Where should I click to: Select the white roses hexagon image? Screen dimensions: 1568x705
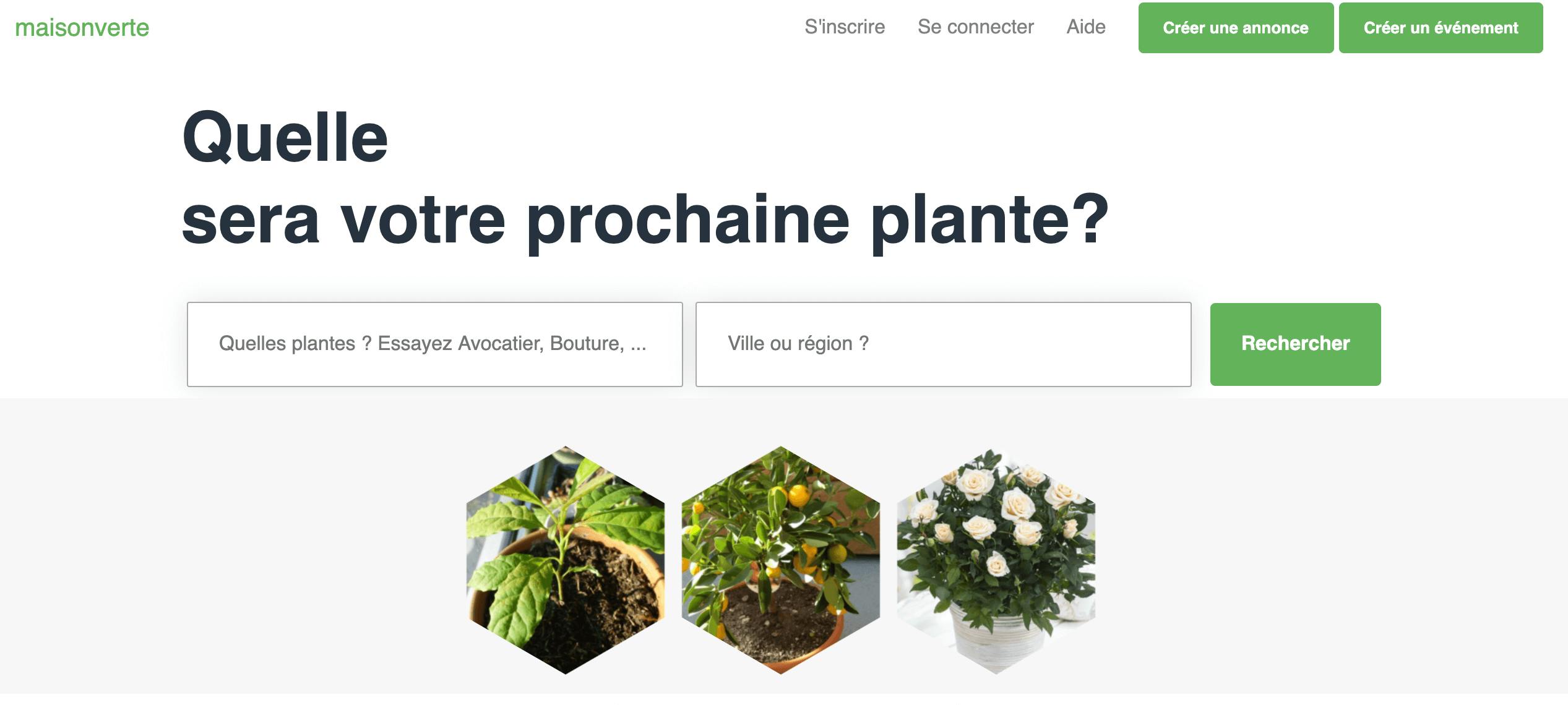point(996,560)
